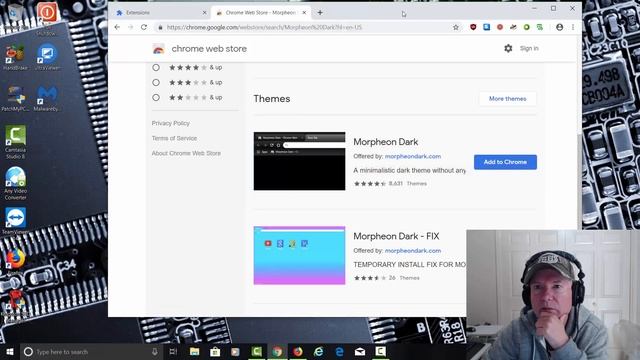Click the taskbar search box
The height and width of the screenshot is (360, 640).
pos(90,351)
